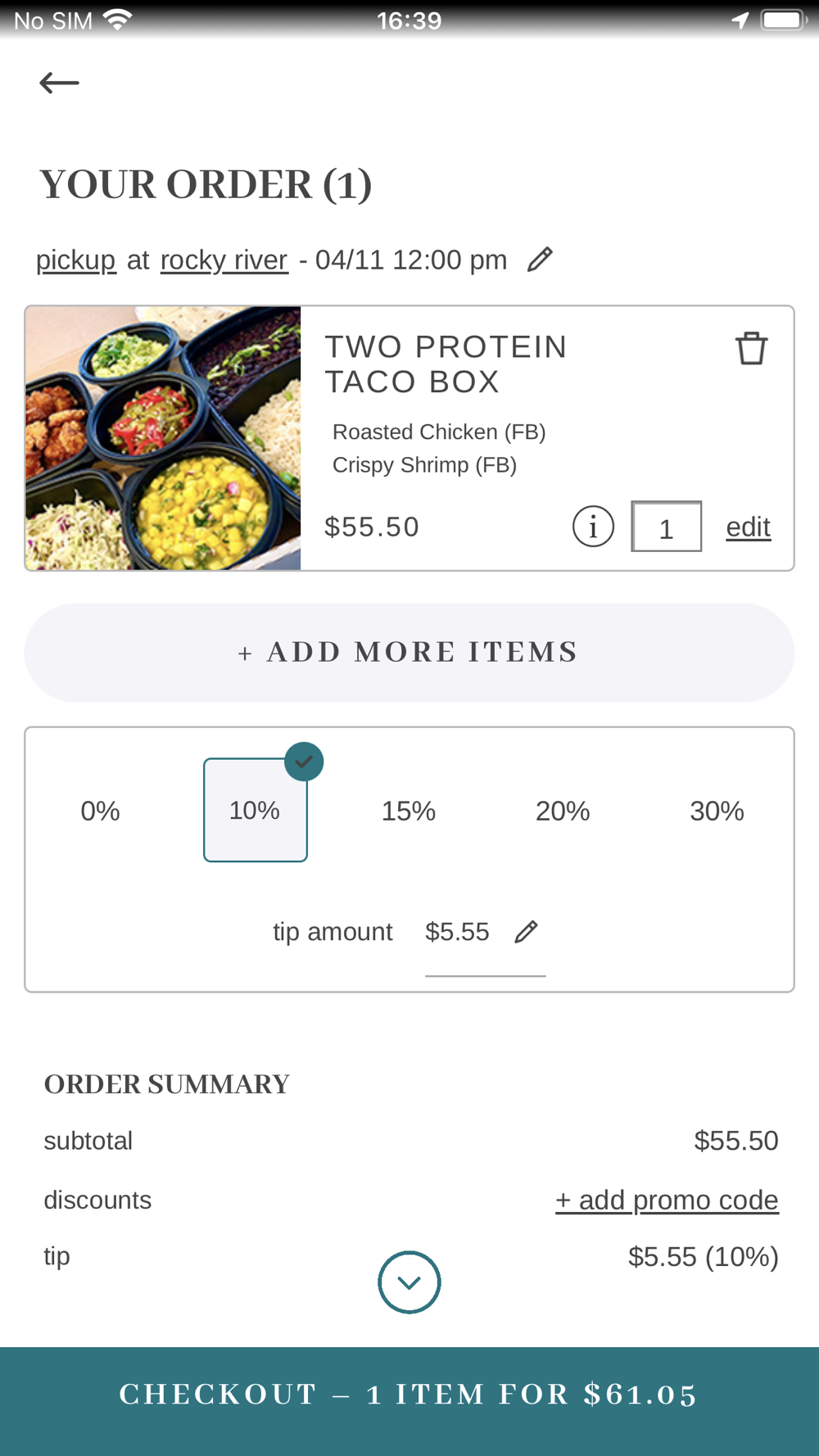Edit custom tip amount pencil icon

point(526,932)
